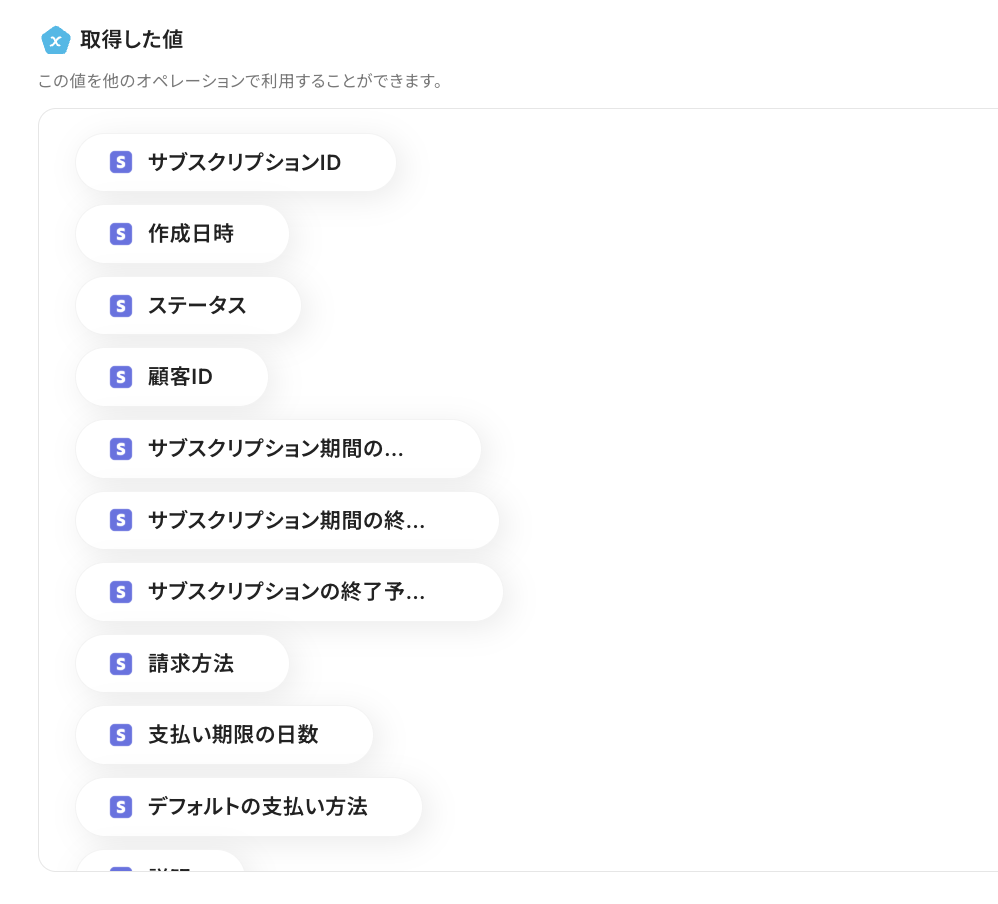Image resolution: width=998 pixels, height=904 pixels.
Task: Click Stripe icon on 作成日時 chip
Action: coord(121,234)
